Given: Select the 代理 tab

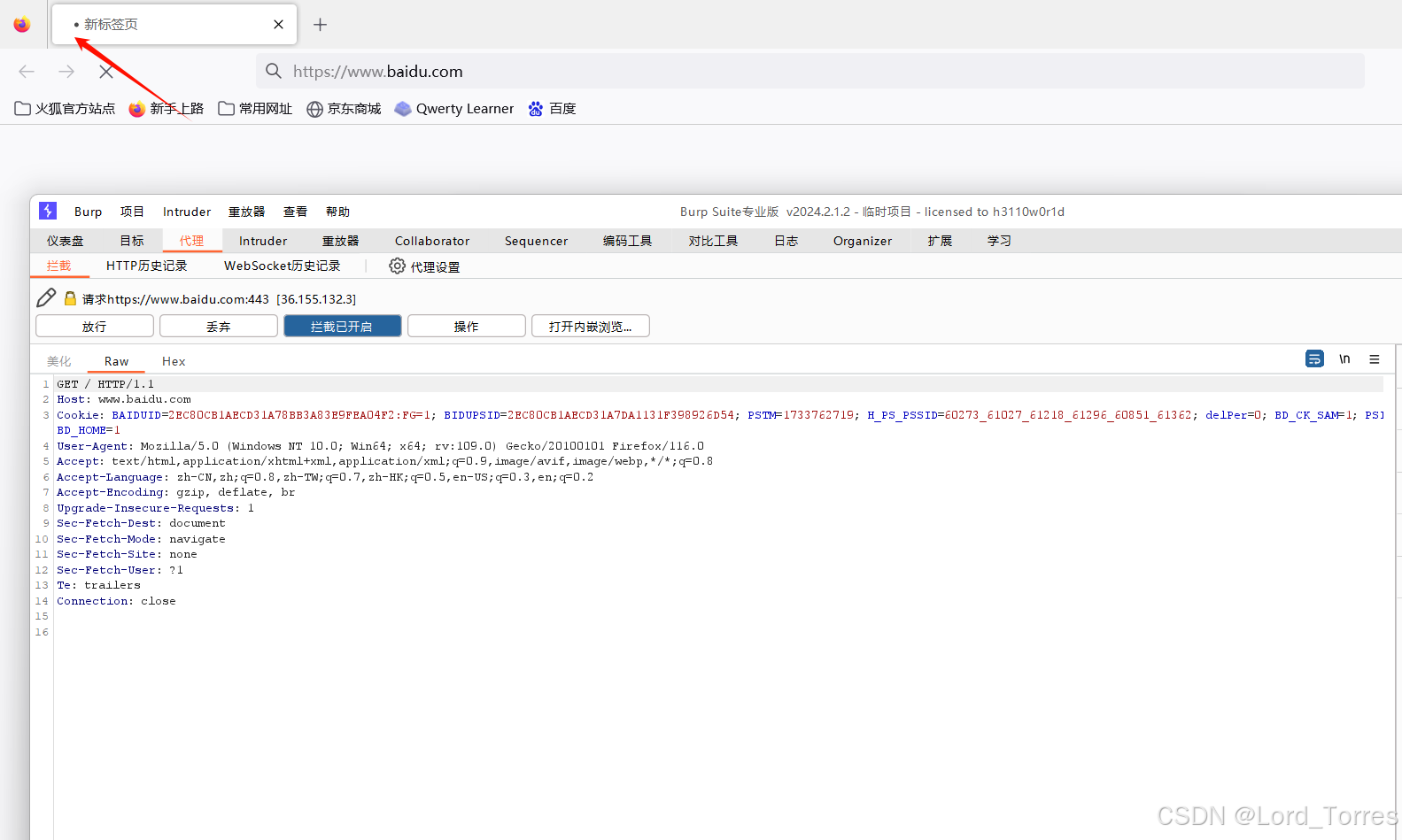Looking at the screenshot, I should click(192, 241).
